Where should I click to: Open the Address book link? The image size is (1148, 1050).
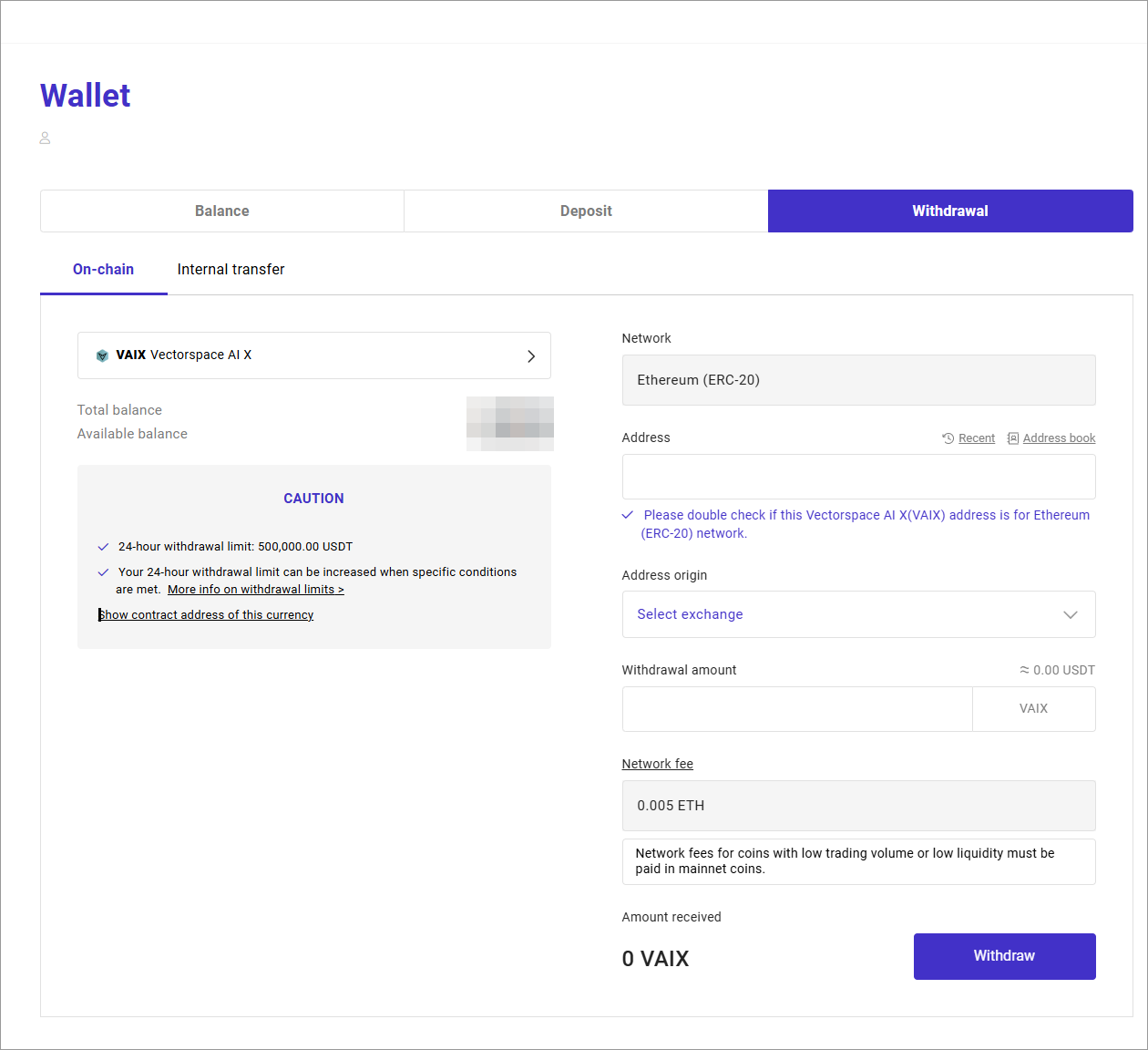tap(1059, 438)
